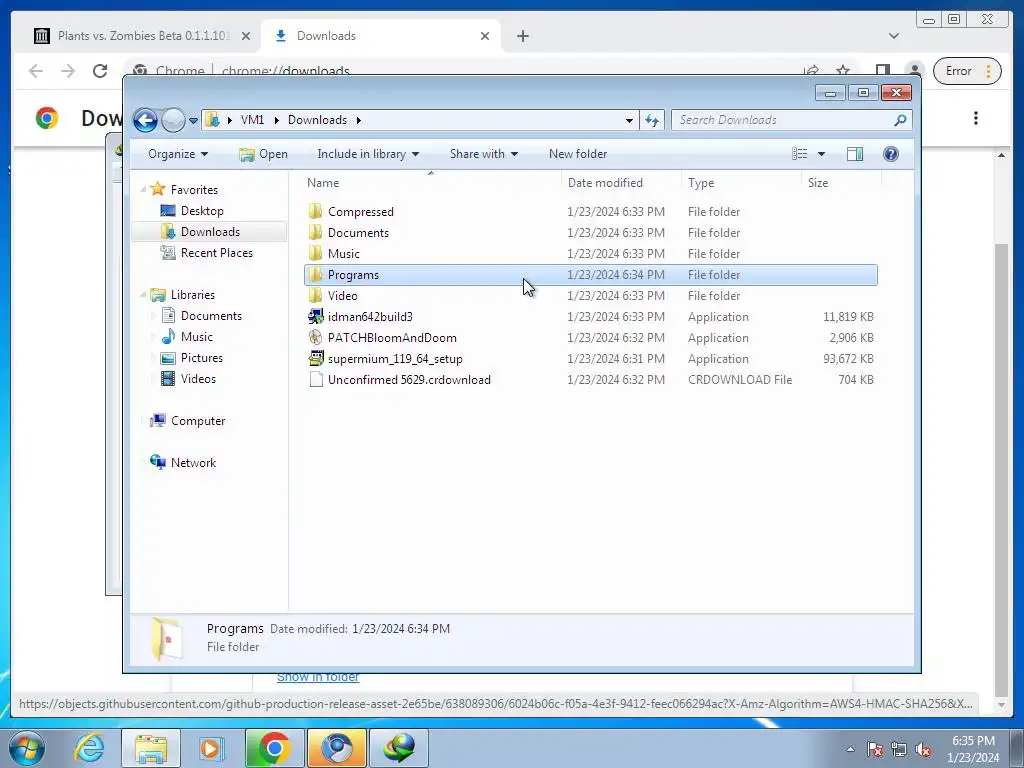Select the Music folder in the file list

click(x=344, y=254)
